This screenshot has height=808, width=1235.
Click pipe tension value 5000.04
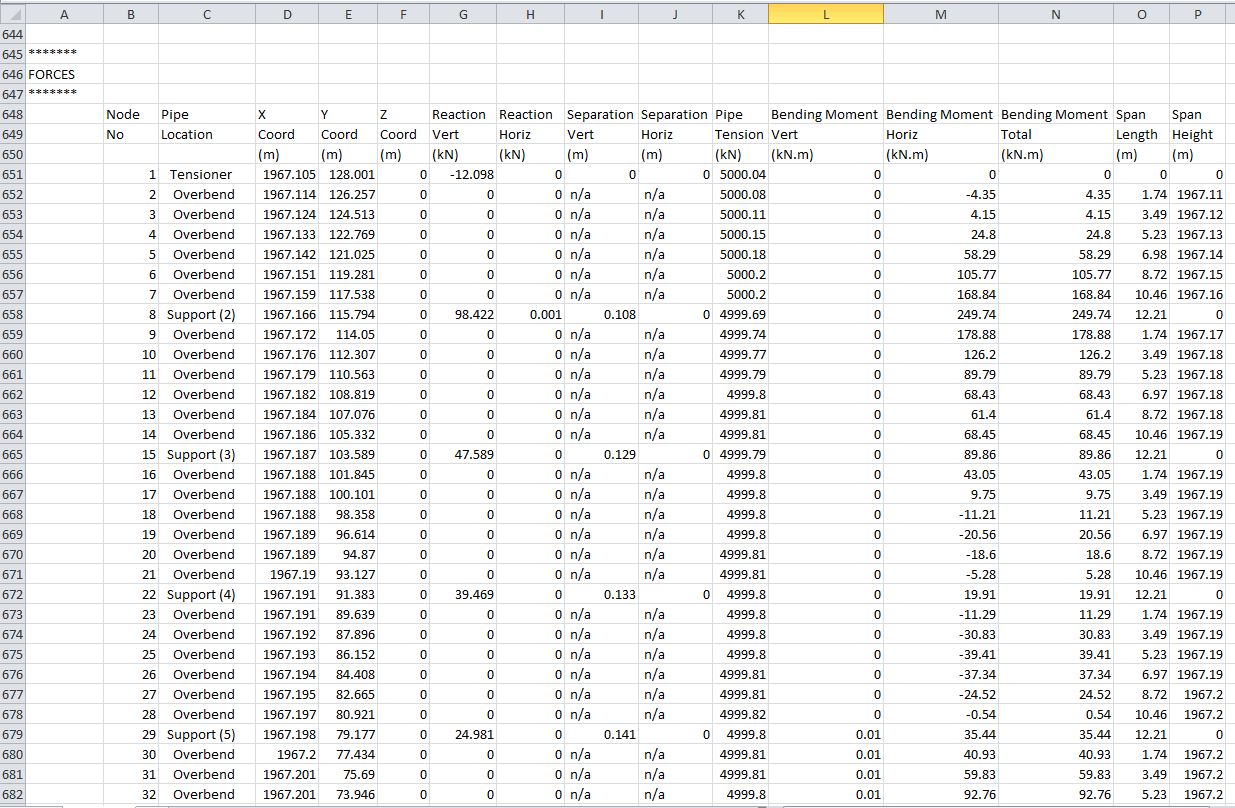tap(741, 174)
